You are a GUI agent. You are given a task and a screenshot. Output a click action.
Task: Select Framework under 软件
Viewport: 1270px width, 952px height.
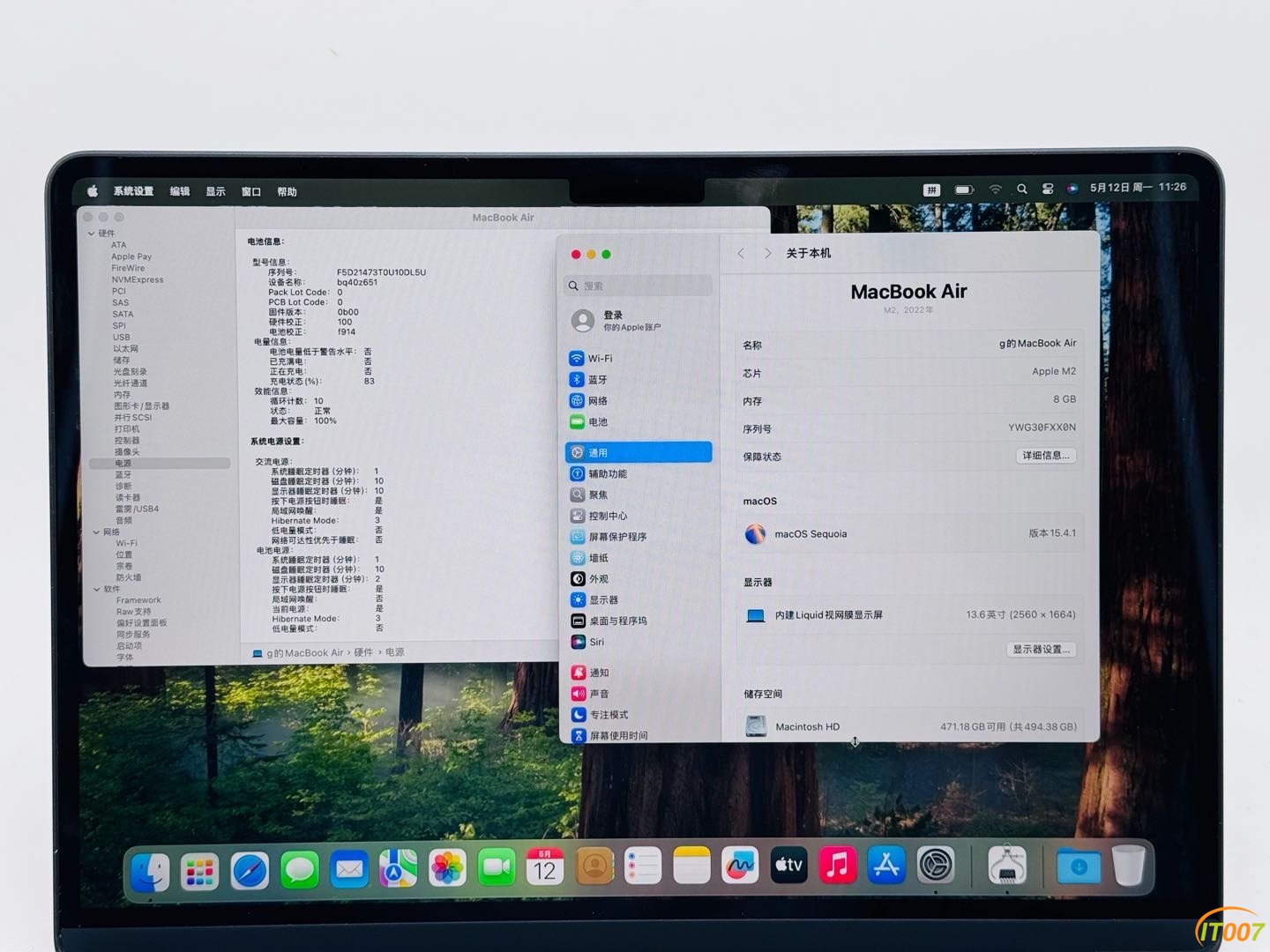138,600
